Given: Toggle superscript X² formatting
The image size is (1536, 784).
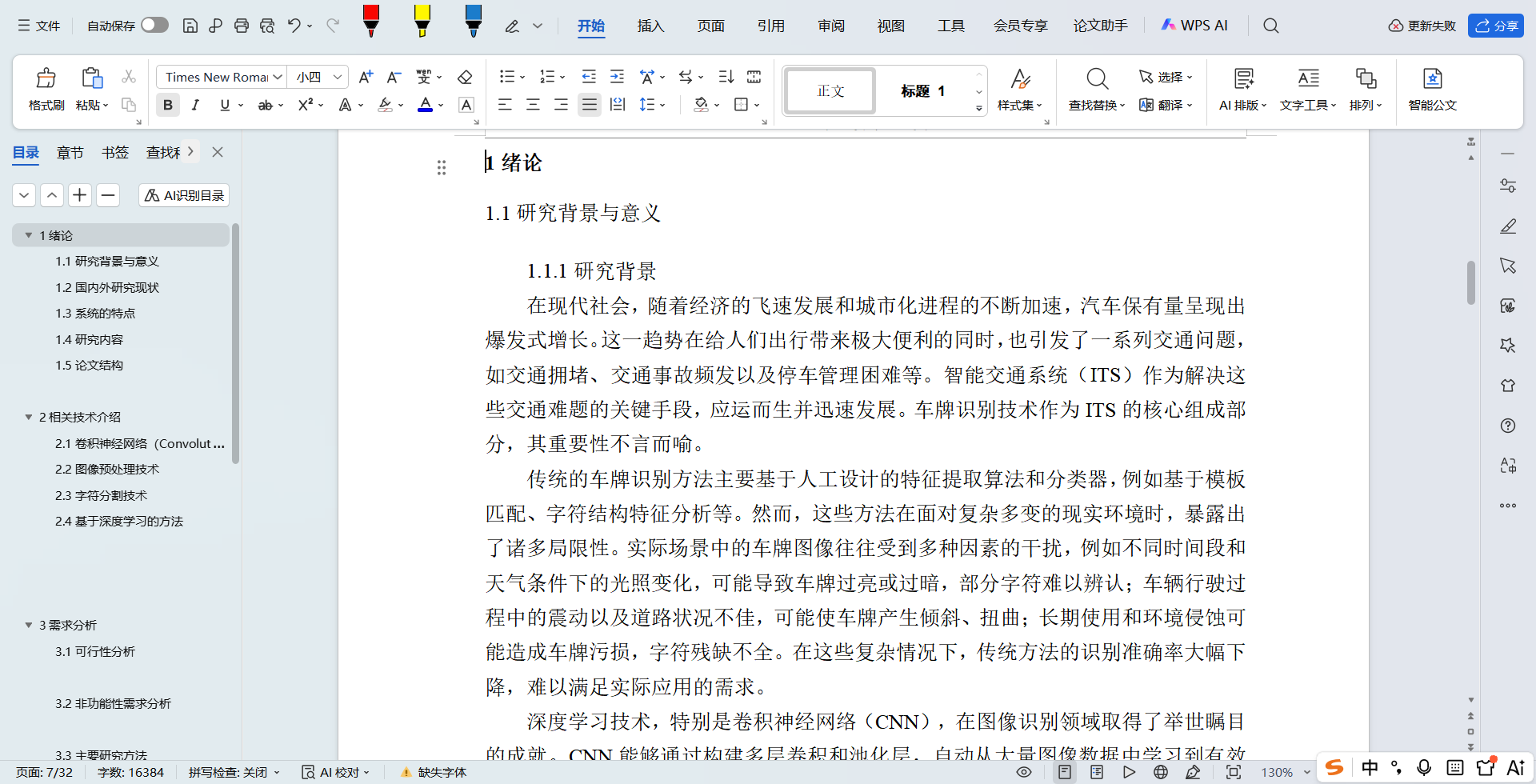Looking at the screenshot, I should [305, 105].
